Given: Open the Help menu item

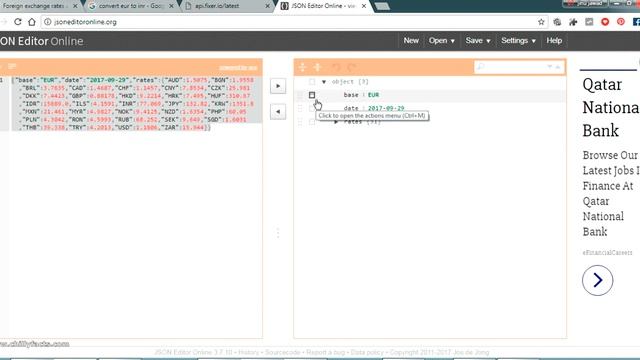Looking at the screenshot, I should [554, 41].
